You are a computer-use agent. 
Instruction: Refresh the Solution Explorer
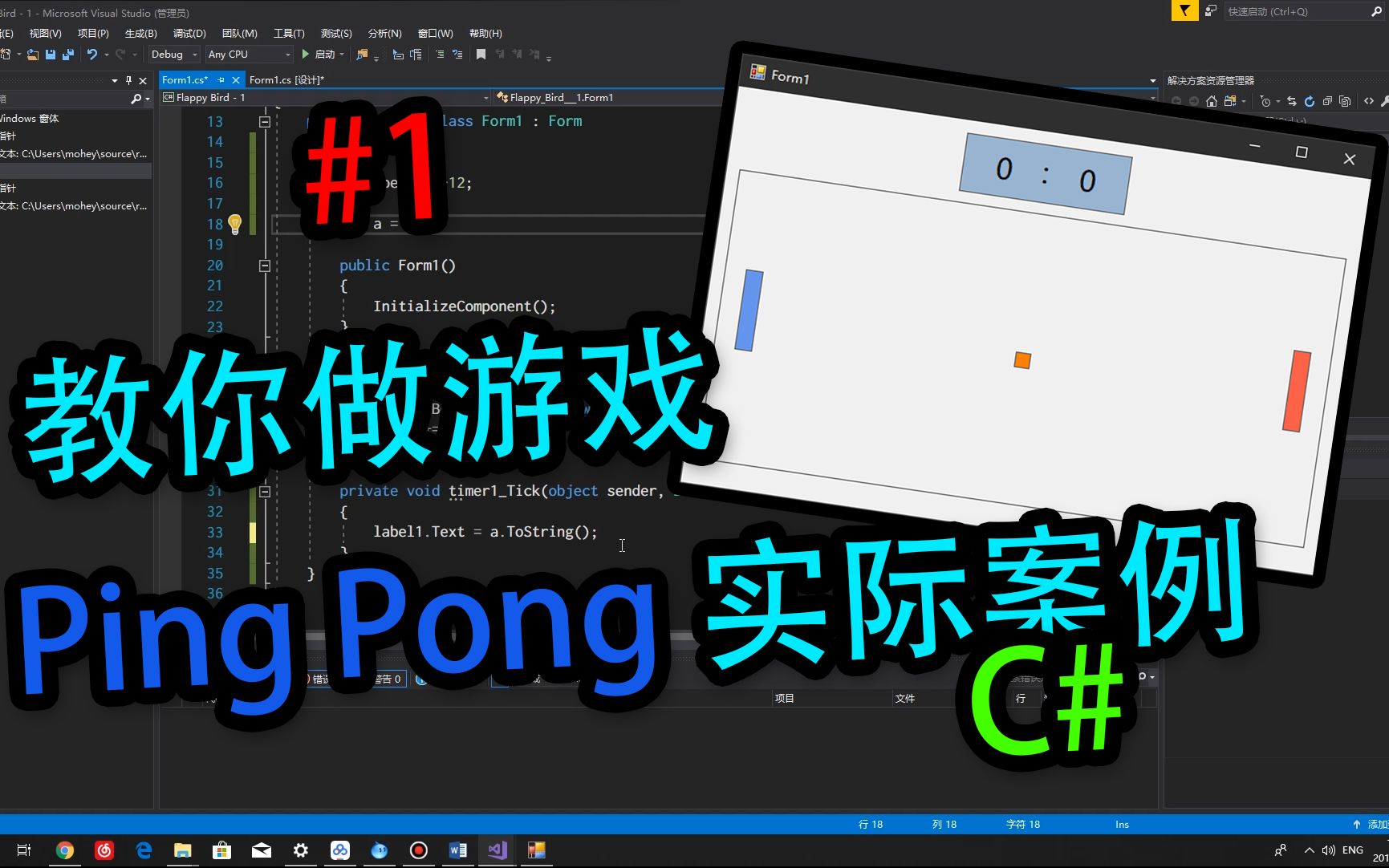1310,101
